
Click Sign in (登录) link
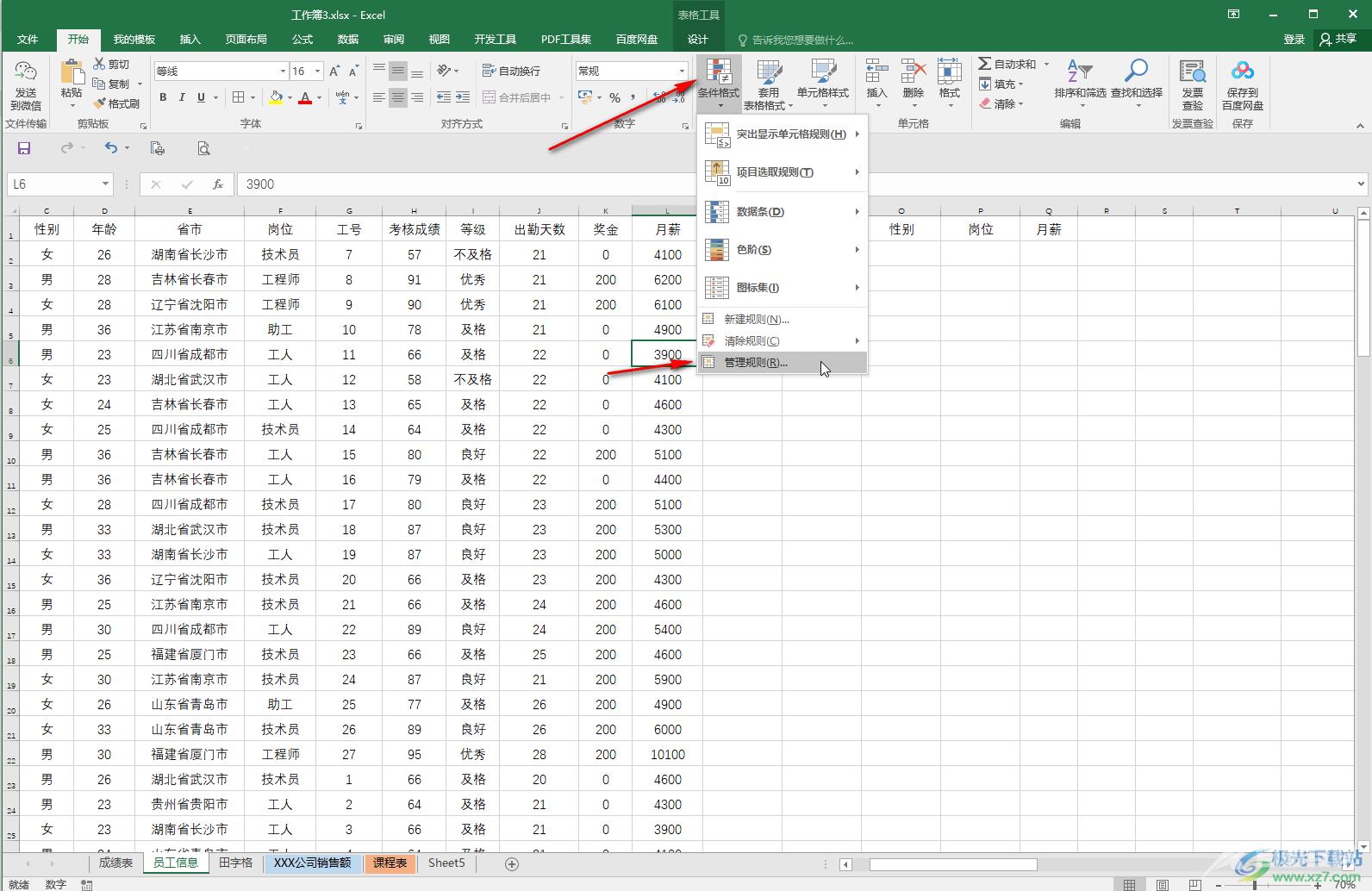point(1294,40)
